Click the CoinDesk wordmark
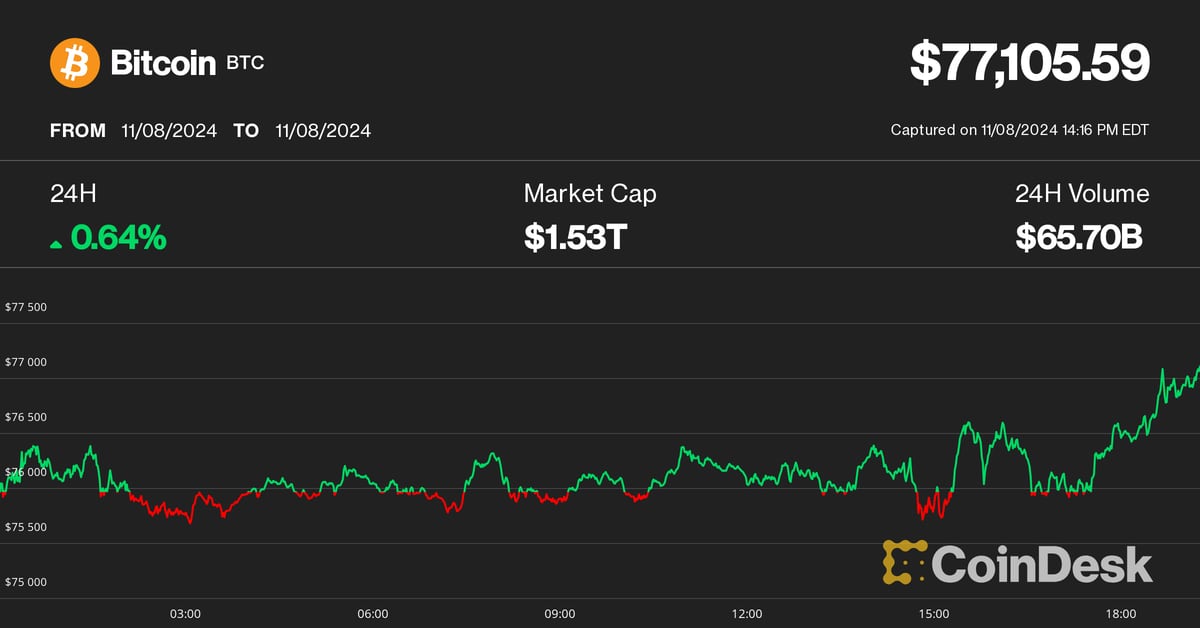The image size is (1200, 628). point(1040,564)
